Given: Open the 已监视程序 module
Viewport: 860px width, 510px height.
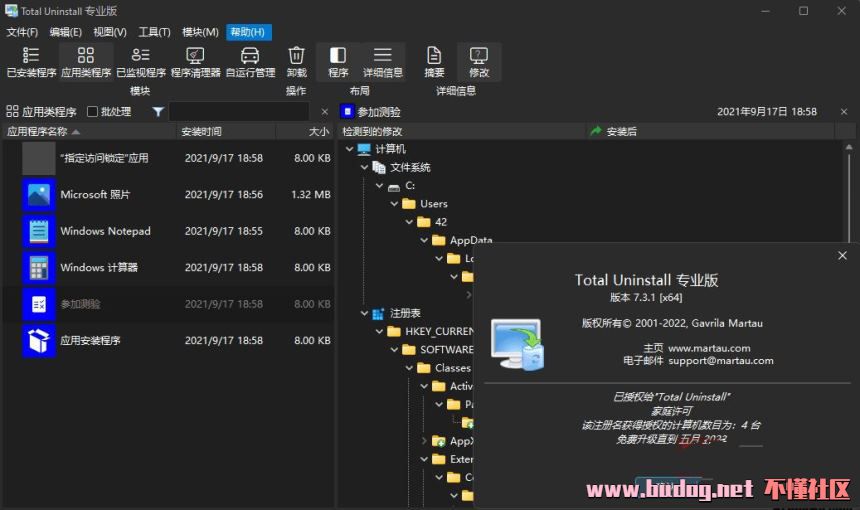Looking at the screenshot, I should coord(141,62).
